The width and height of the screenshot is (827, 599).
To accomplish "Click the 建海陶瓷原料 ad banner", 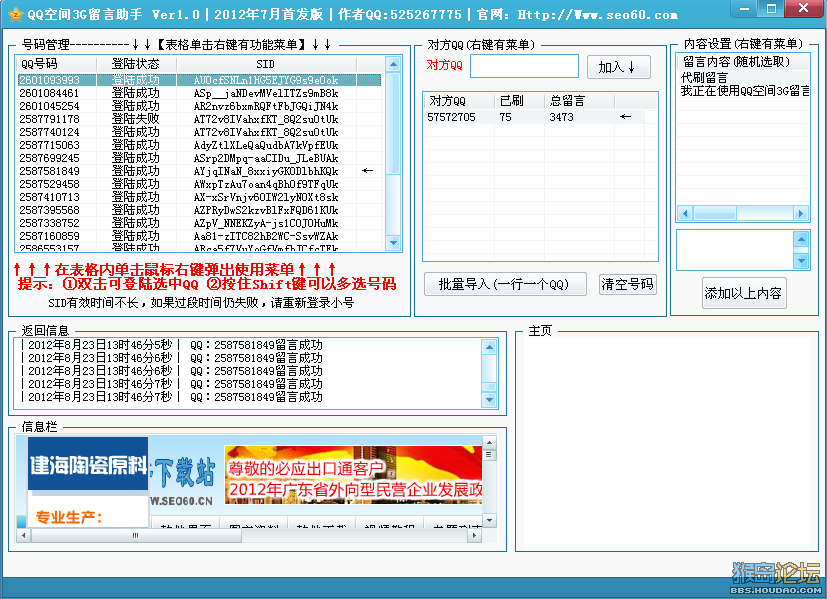I will [x=88, y=464].
